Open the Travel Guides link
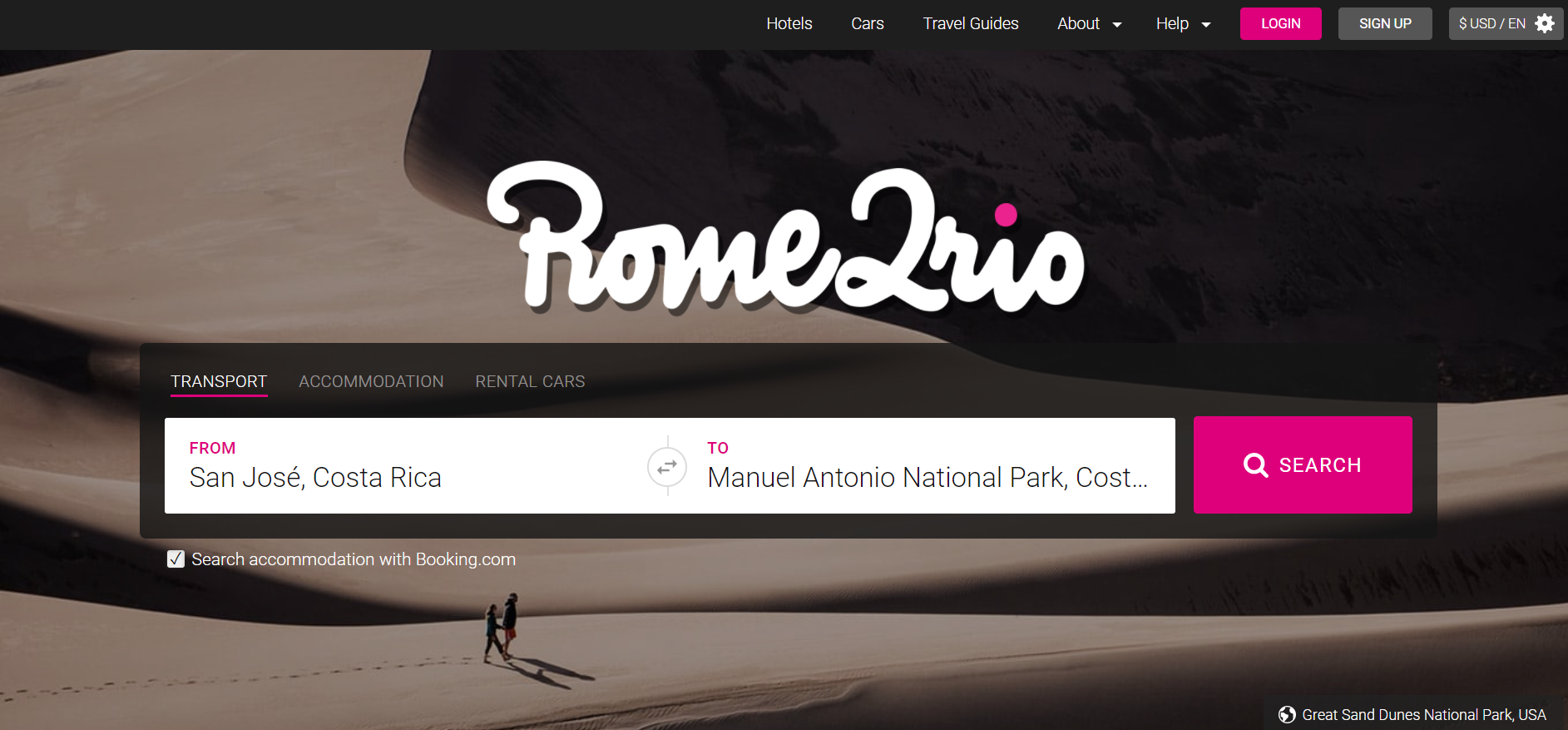This screenshot has width=1568, height=730. (971, 23)
